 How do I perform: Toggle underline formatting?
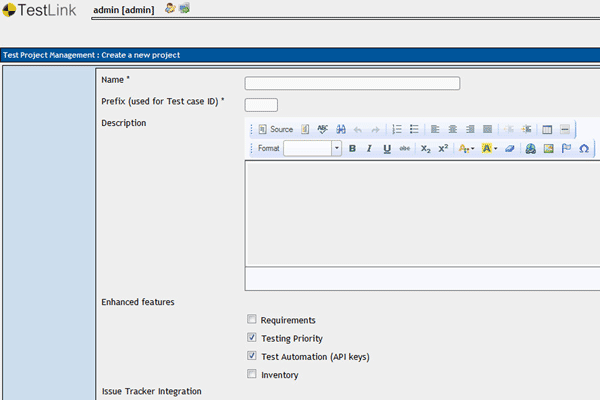[x=387, y=149]
